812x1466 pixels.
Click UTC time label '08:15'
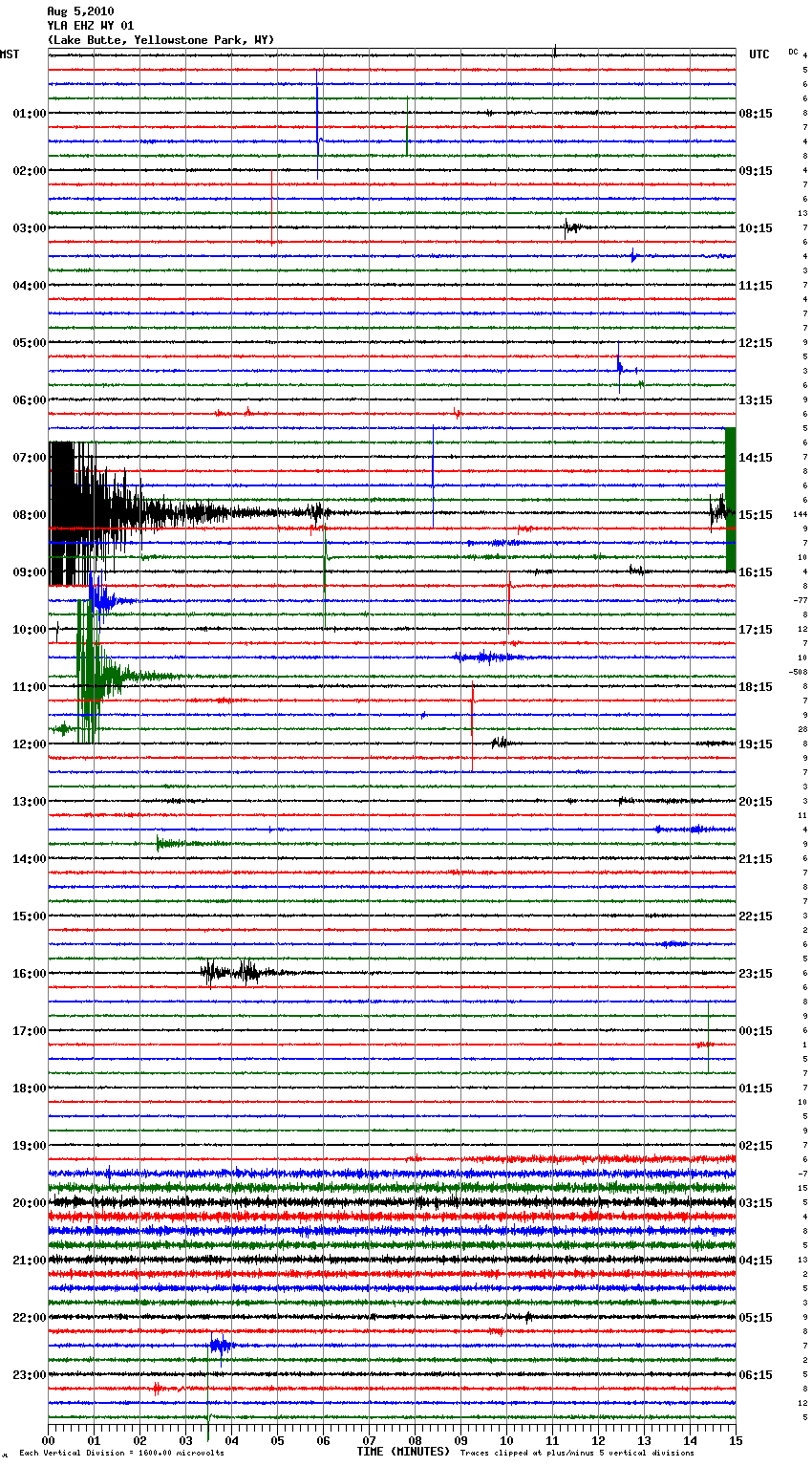[x=756, y=114]
